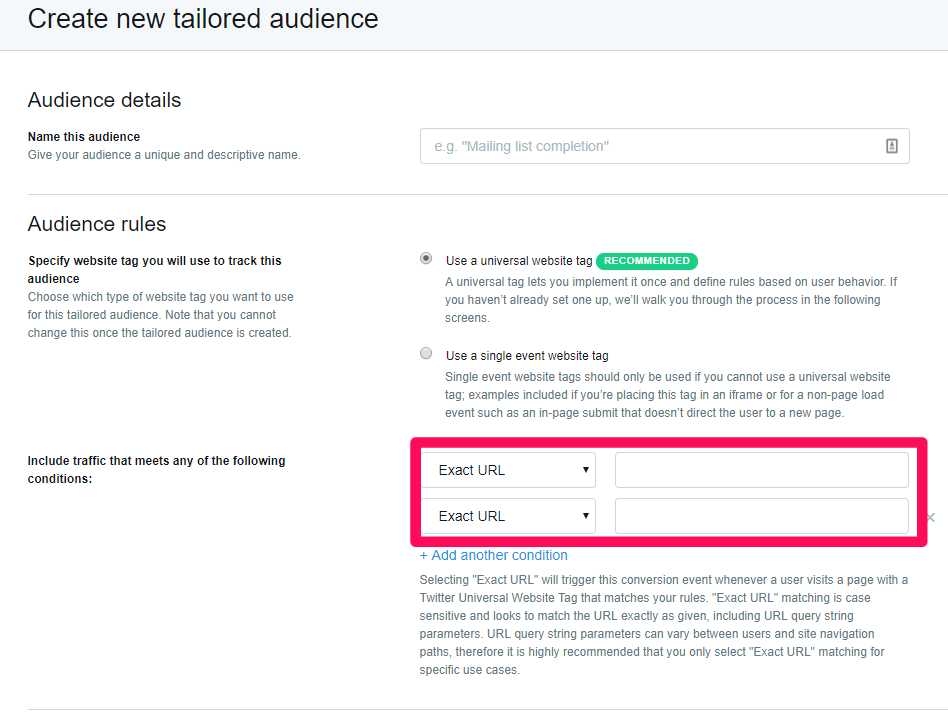Select the single event website tag radio button
948x716 pixels.
point(426,353)
